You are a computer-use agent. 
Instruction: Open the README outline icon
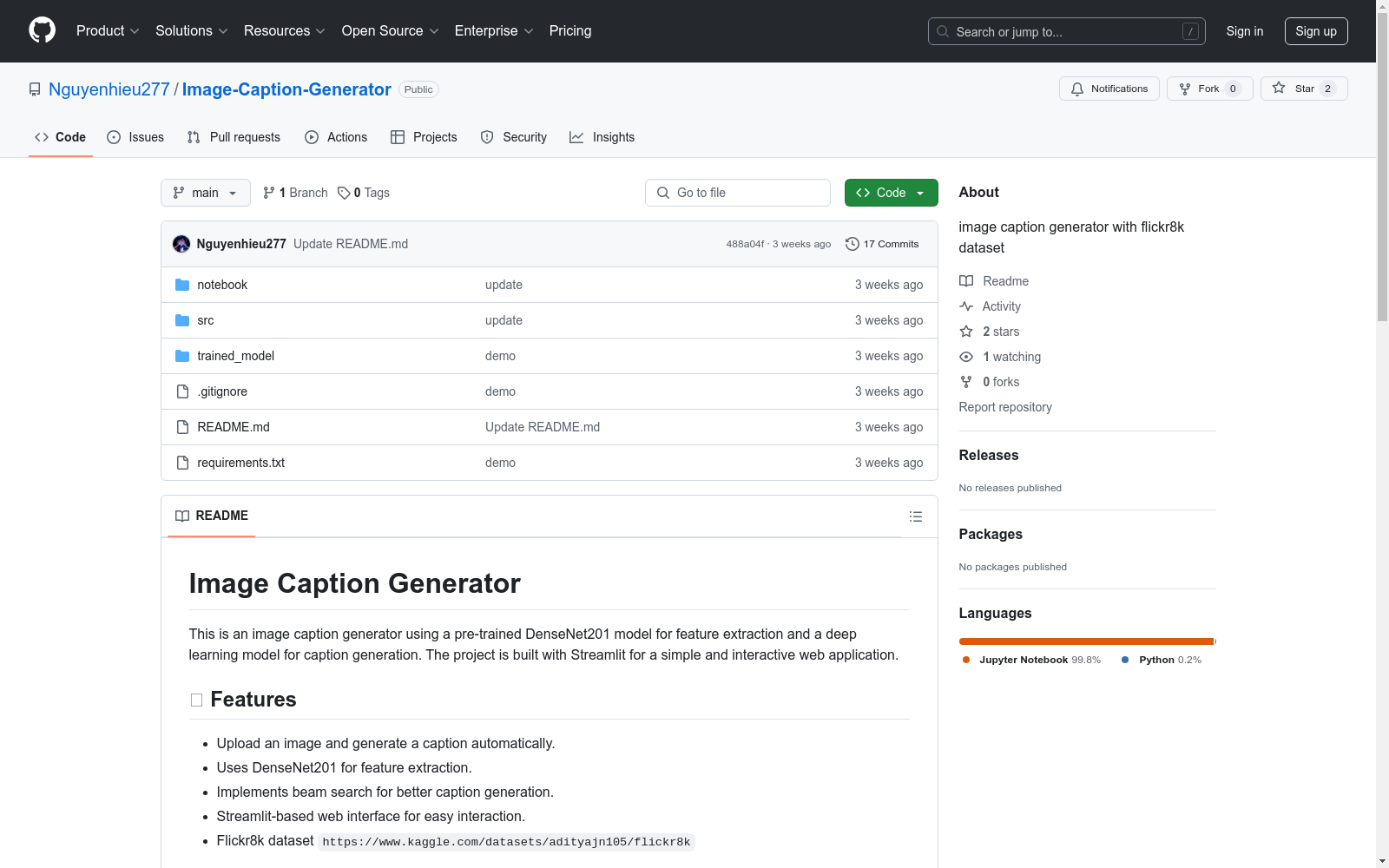point(915,516)
